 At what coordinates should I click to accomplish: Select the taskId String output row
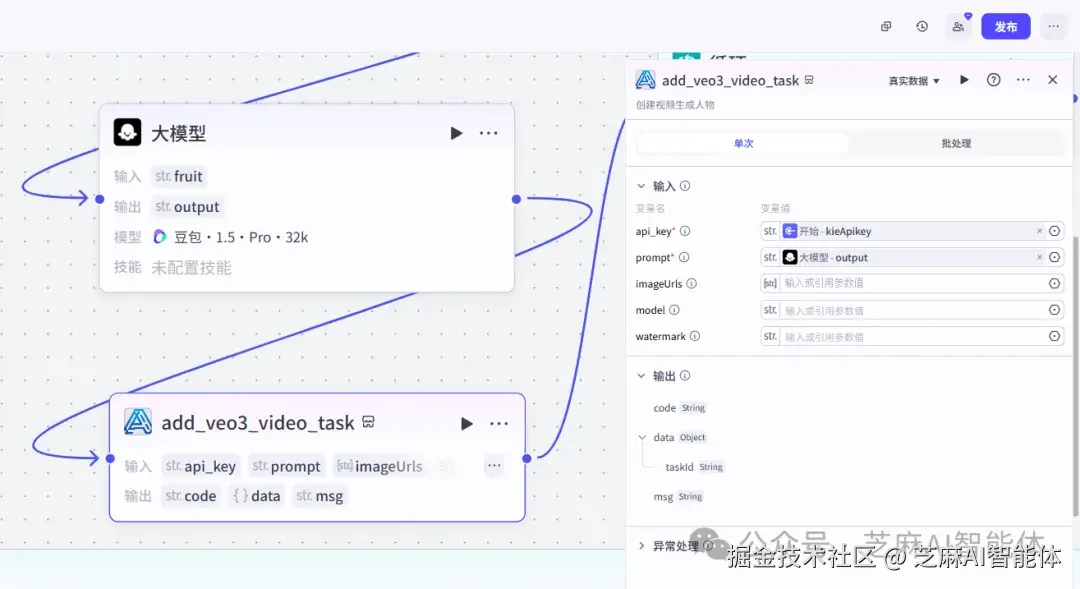click(x=694, y=467)
